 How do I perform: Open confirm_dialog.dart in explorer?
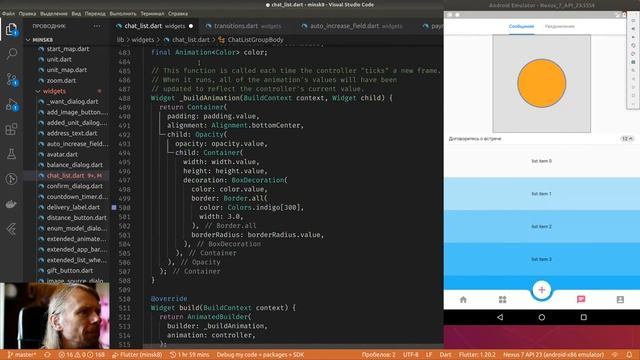[74, 186]
